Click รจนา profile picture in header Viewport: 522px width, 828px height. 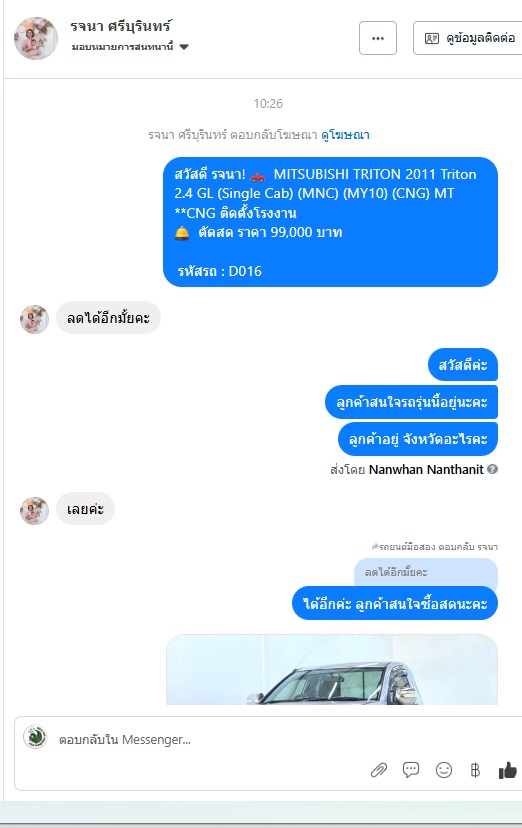[36, 38]
